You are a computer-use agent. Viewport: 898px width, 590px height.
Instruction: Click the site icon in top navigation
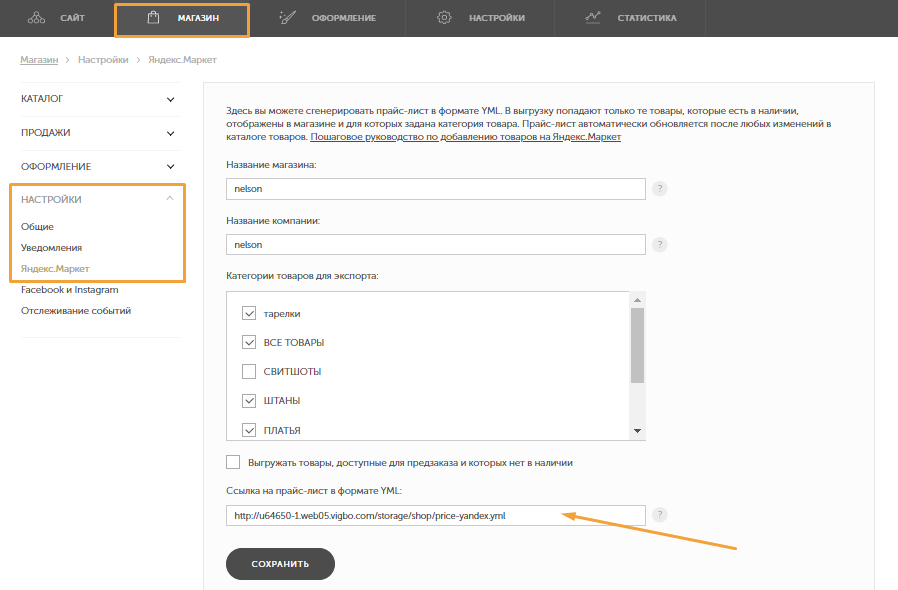(36, 18)
